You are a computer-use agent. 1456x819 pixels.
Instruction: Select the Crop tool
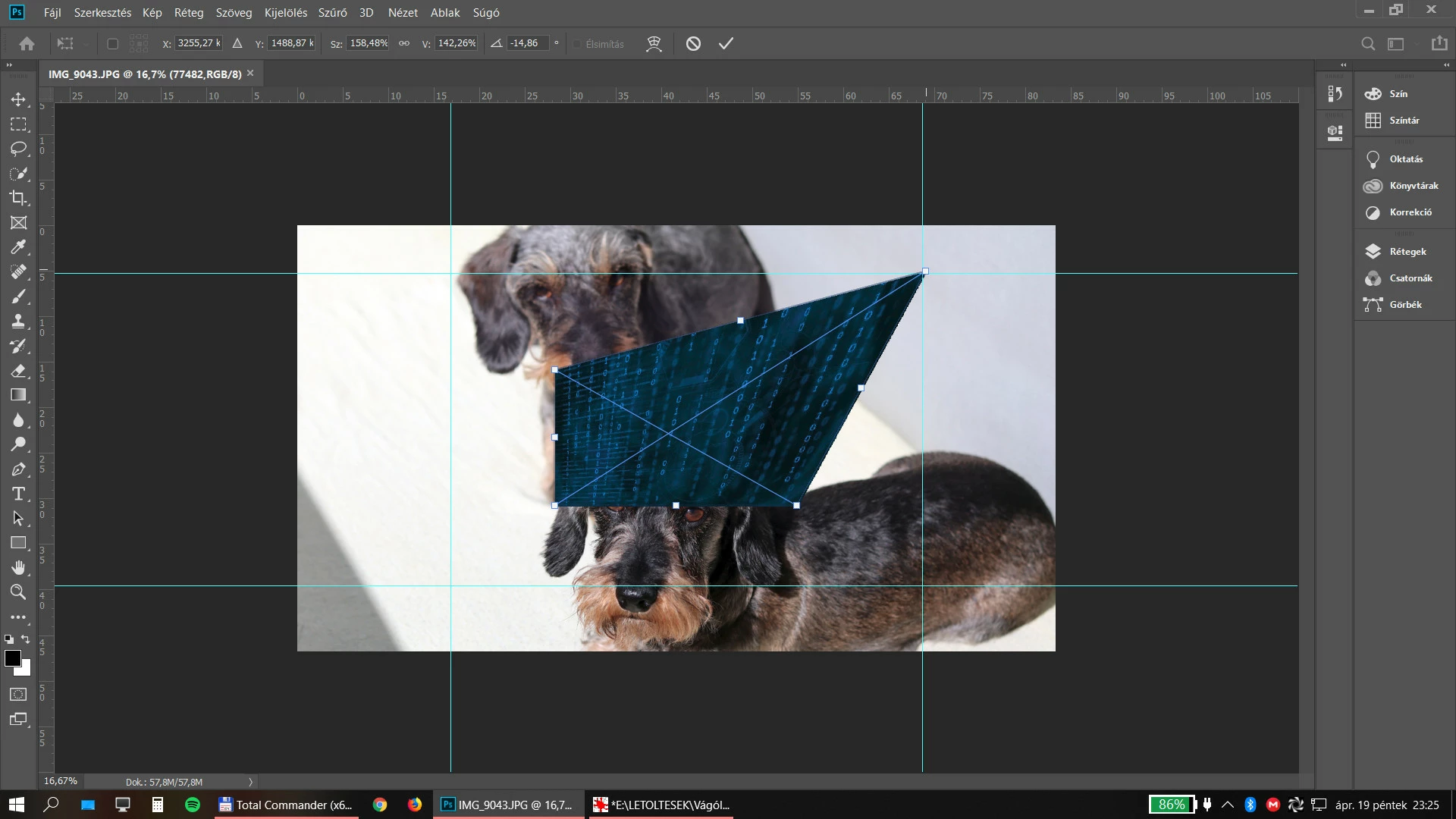point(18,198)
